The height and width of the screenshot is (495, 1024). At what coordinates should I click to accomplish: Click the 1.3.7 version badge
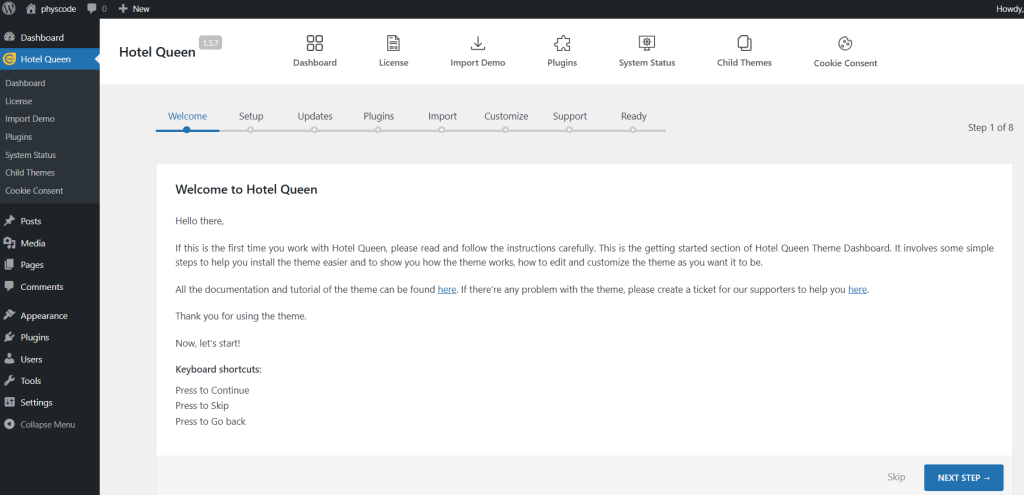click(211, 42)
